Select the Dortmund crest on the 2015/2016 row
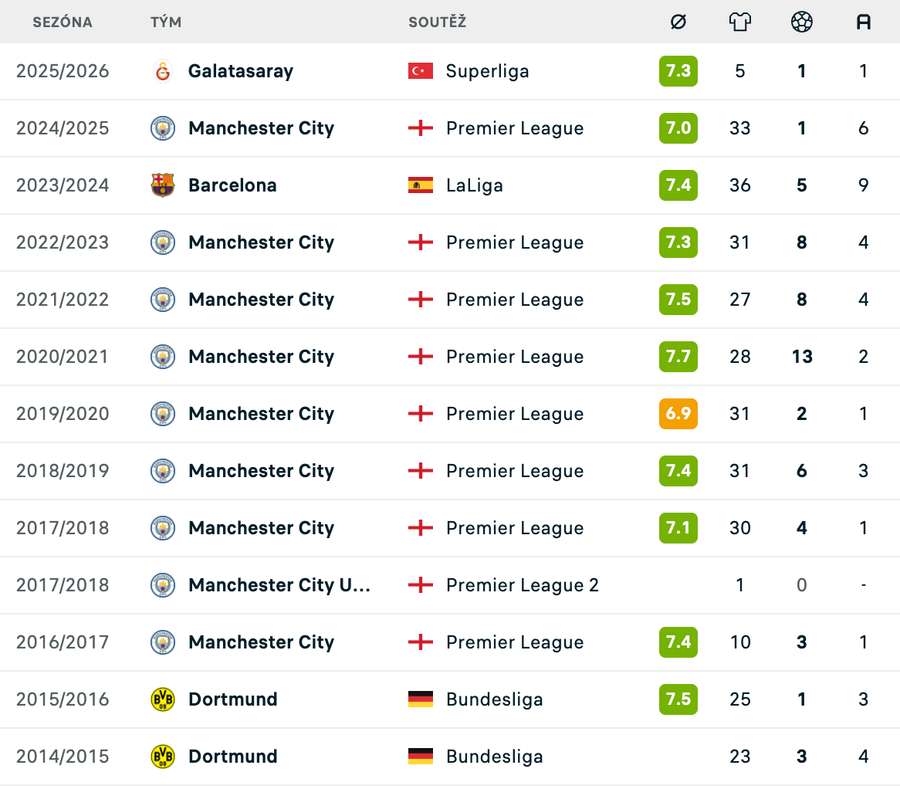900x786 pixels. click(x=162, y=699)
